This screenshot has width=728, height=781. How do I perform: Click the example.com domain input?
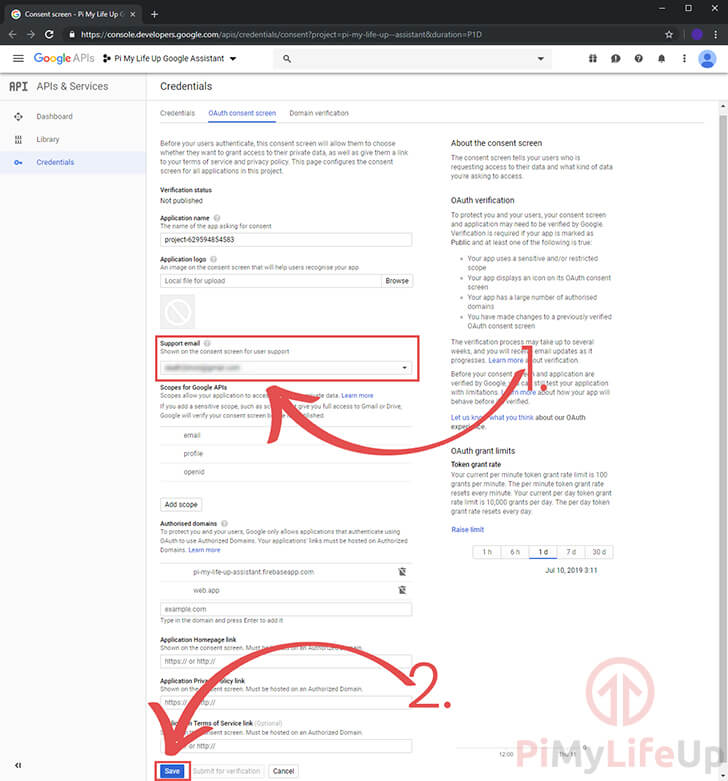point(286,609)
